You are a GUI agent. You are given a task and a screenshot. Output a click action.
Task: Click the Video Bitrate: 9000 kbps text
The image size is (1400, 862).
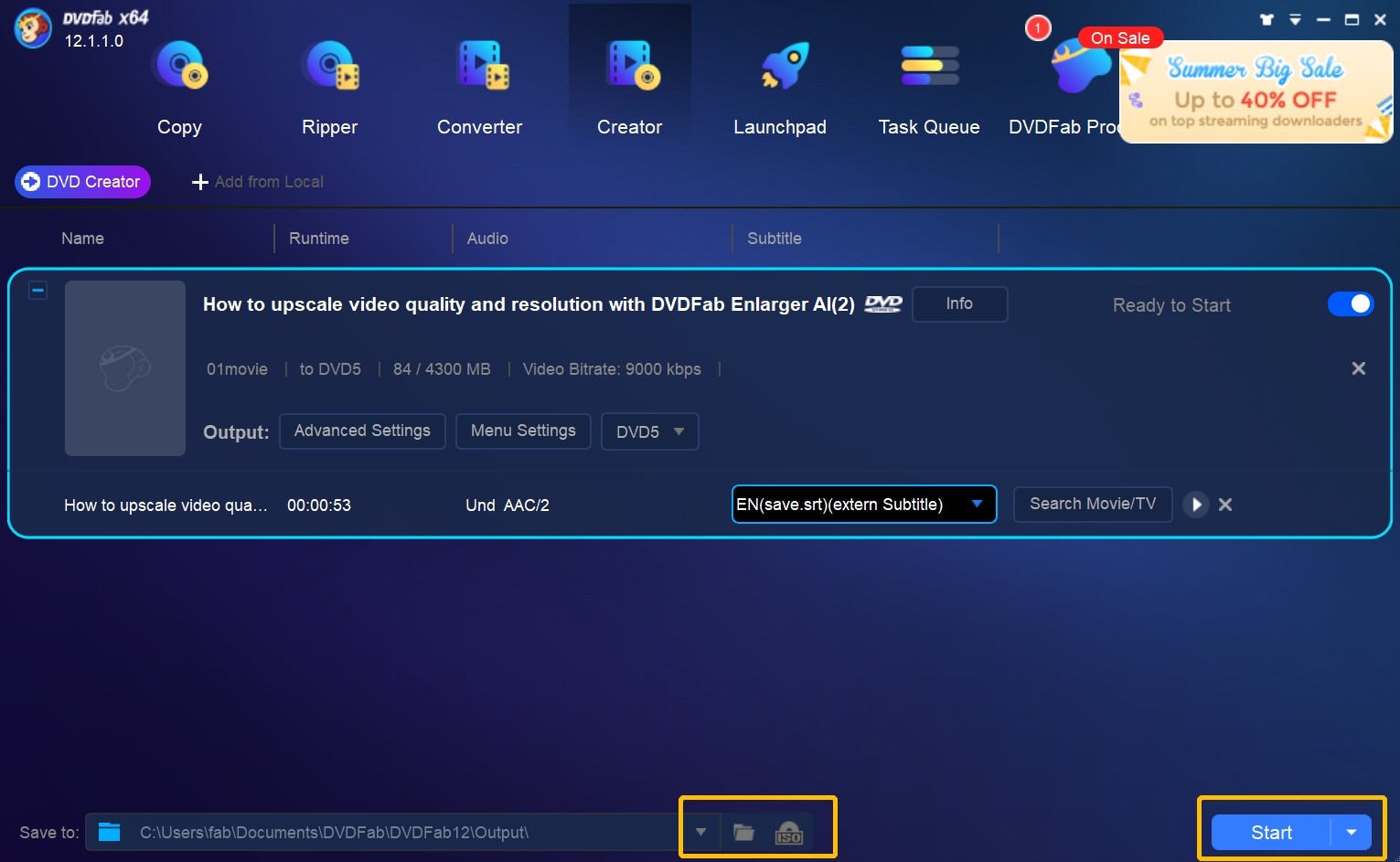[612, 369]
